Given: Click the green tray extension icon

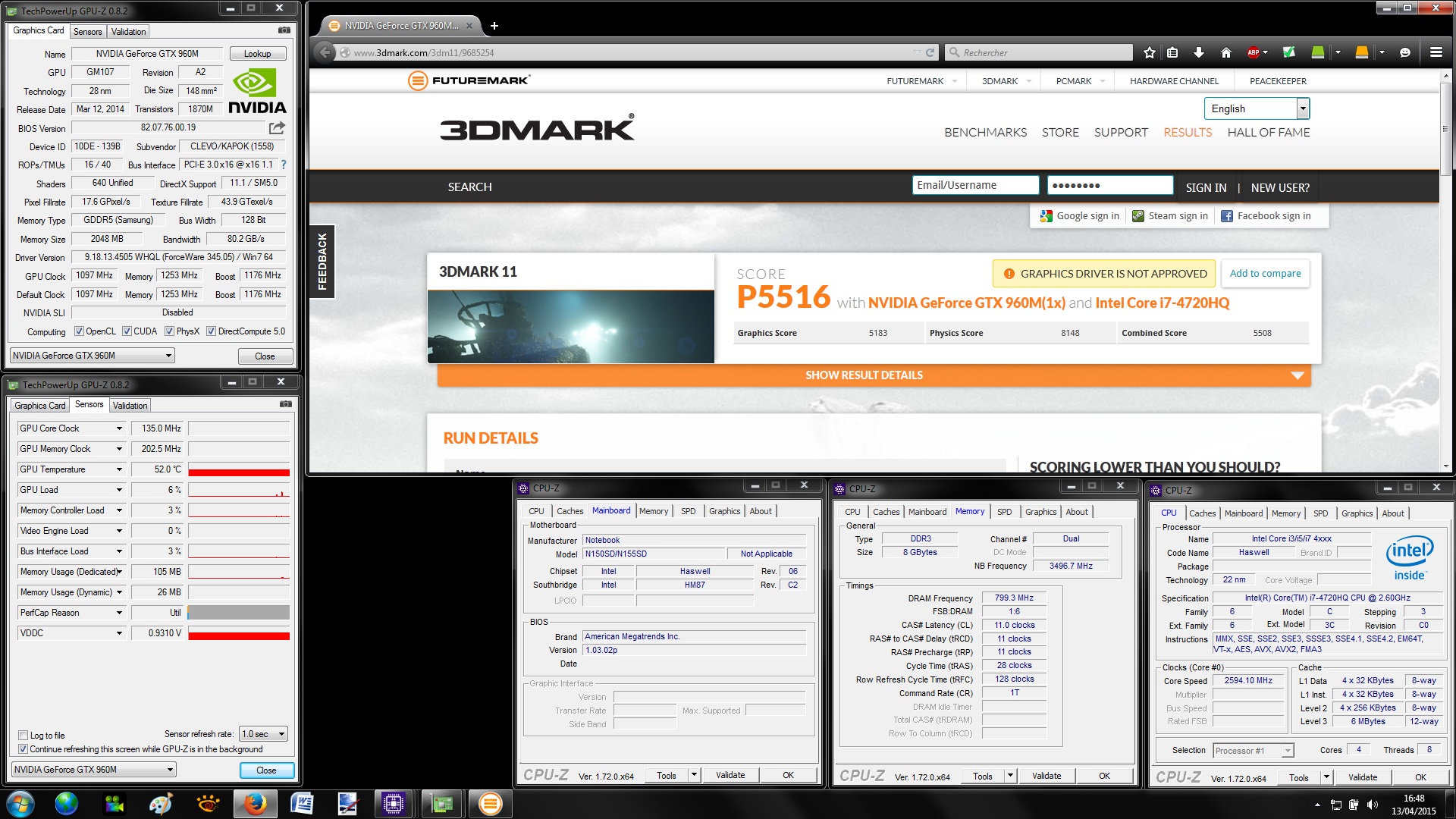Looking at the screenshot, I should click(1318, 52).
